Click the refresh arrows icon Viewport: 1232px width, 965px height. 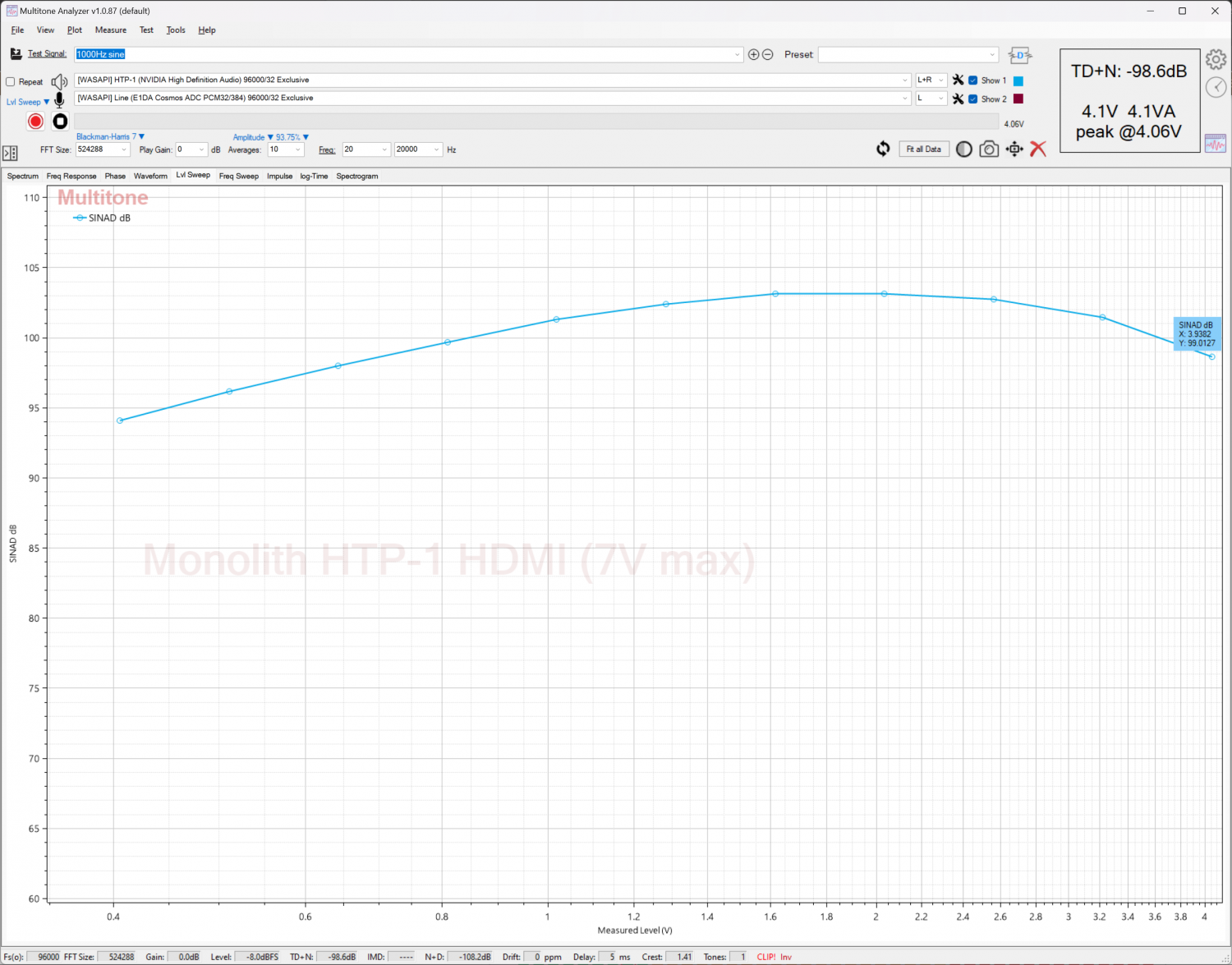(883, 149)
